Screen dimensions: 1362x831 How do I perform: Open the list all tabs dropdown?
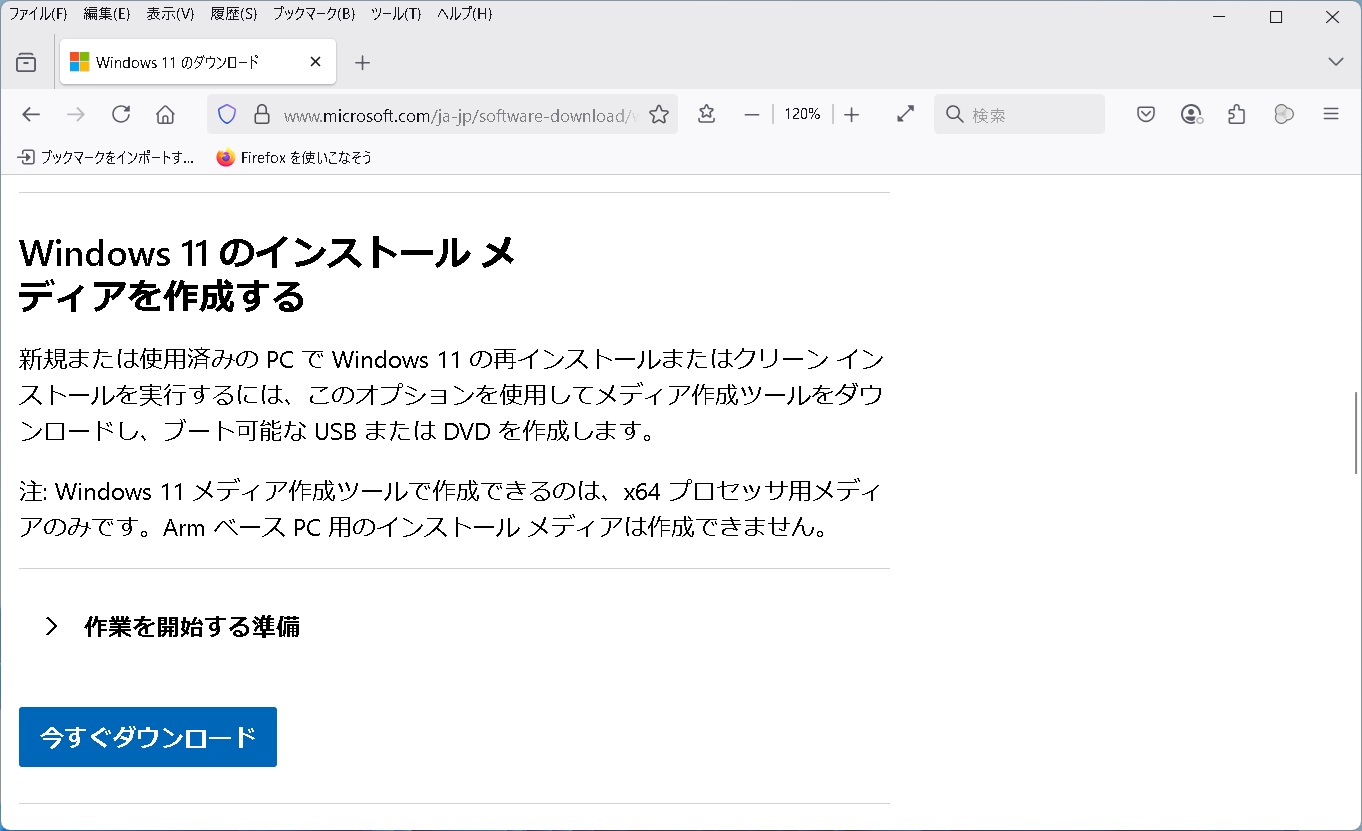(x=1335, y=62)
